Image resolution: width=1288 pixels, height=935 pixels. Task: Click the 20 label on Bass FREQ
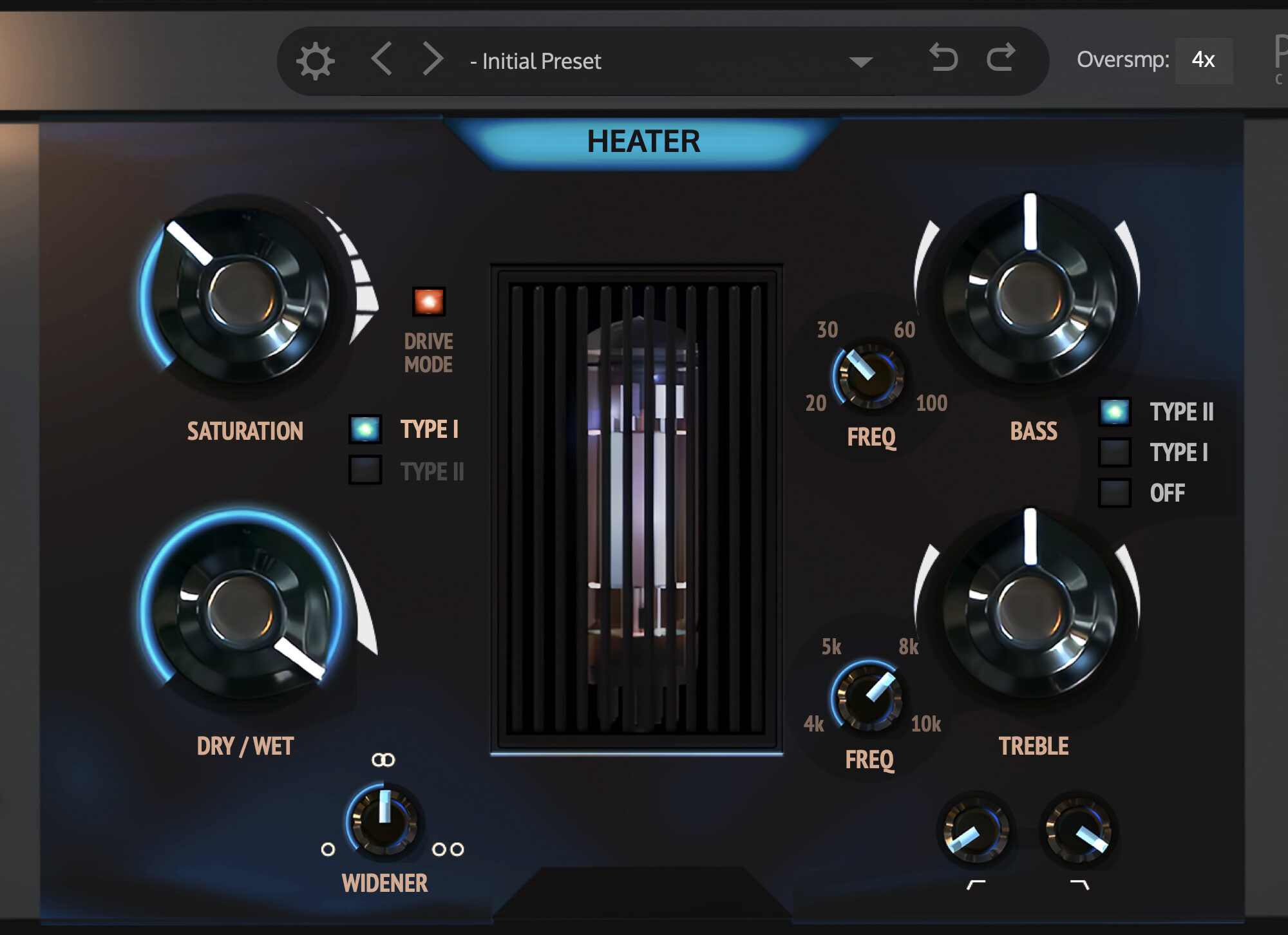point(816,403)
